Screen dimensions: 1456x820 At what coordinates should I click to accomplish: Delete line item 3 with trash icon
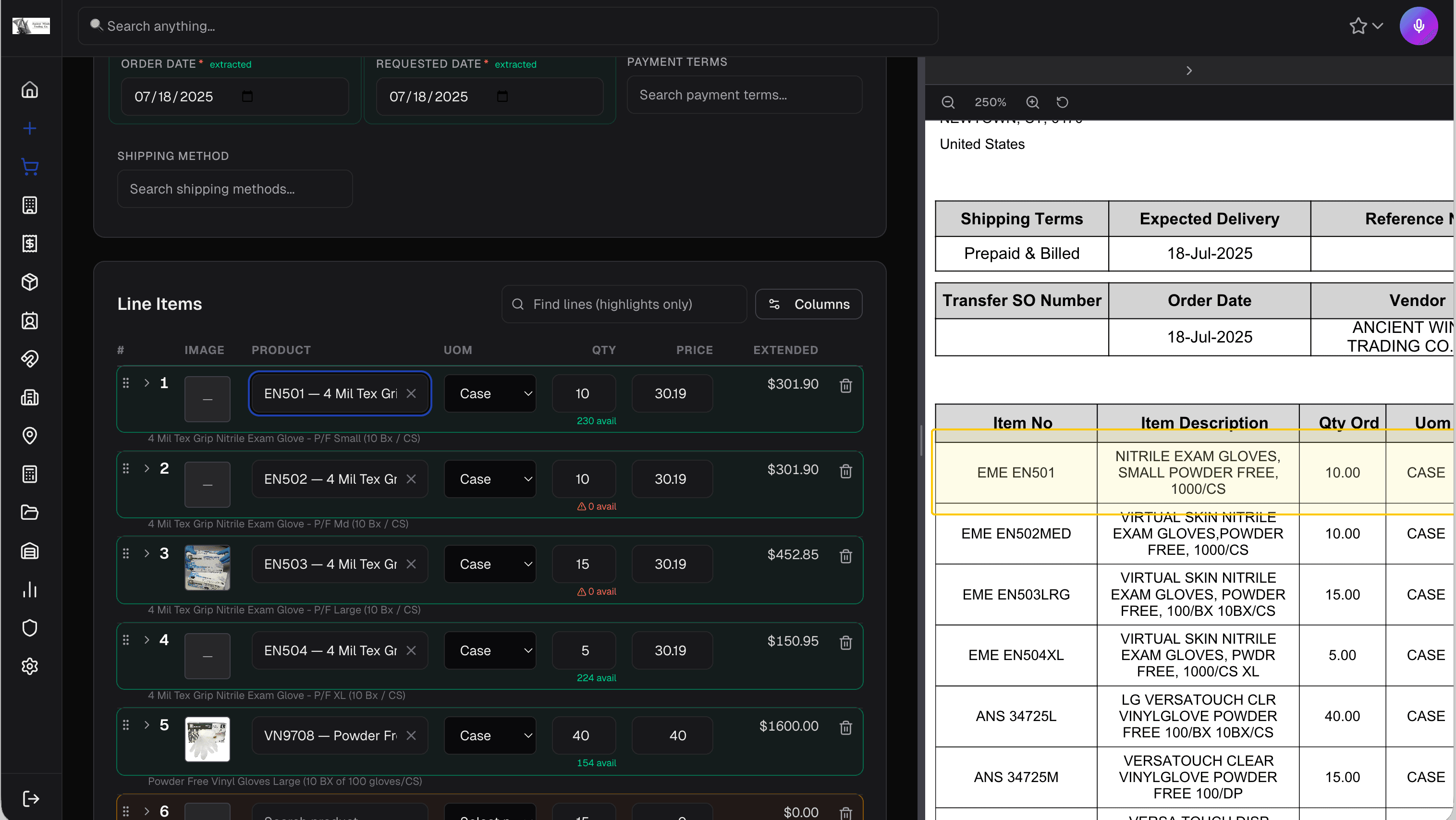[x=845, y=556]
